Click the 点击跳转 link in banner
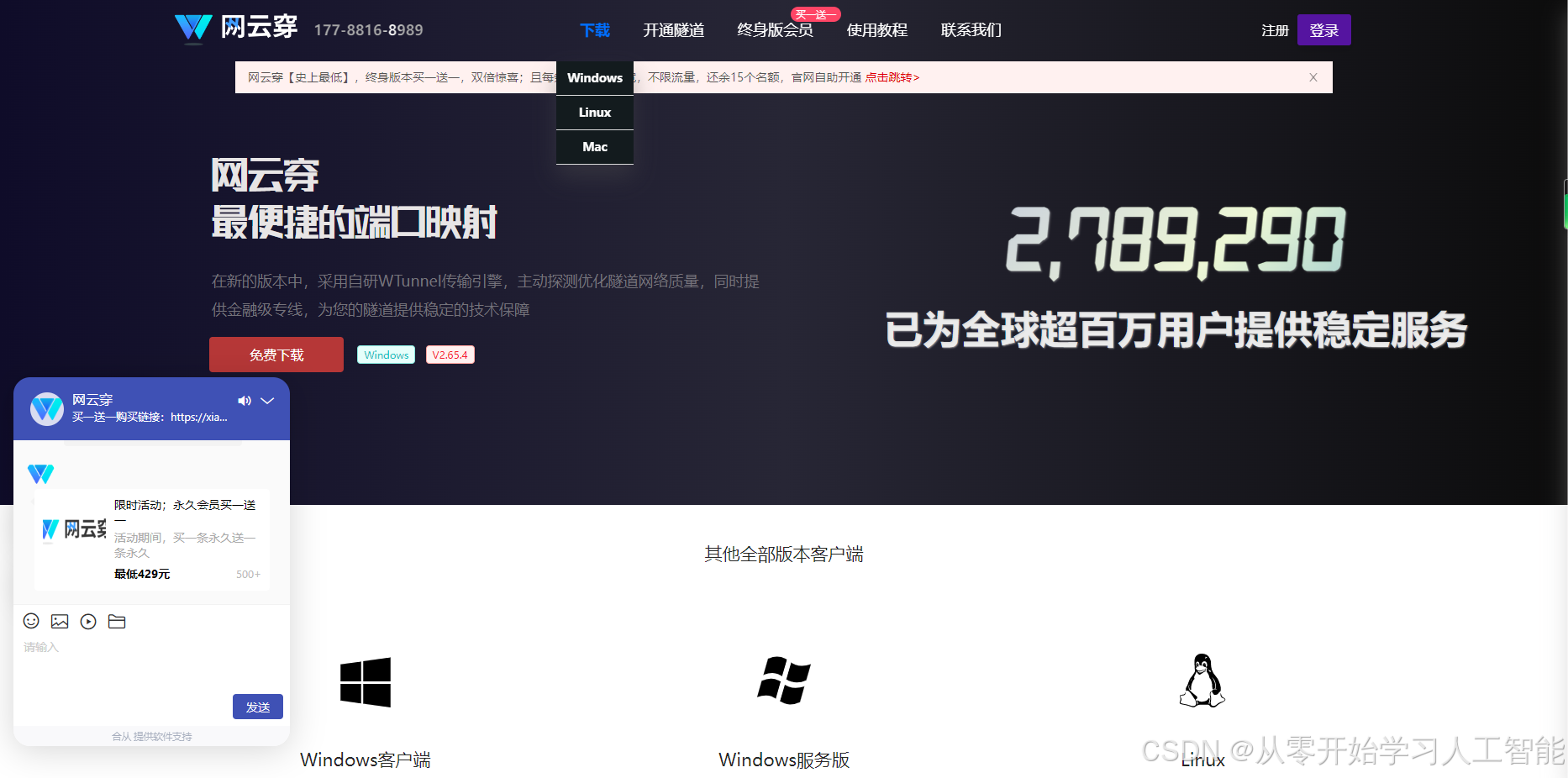Image resolution: width=1568 pixels, height=778 pixels. (x=892, y=77)
